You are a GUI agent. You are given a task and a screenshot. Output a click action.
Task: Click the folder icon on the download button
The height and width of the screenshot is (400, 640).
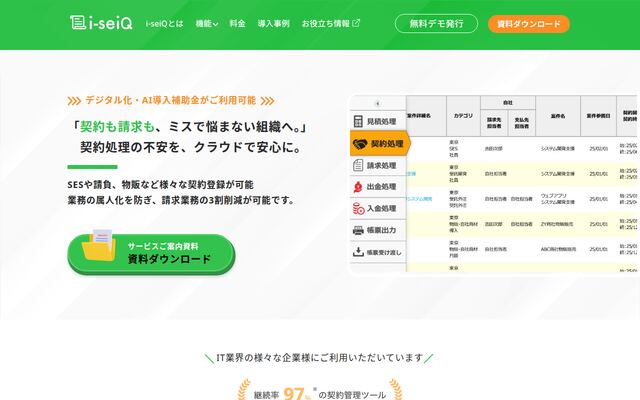click(x=99, y=246)
